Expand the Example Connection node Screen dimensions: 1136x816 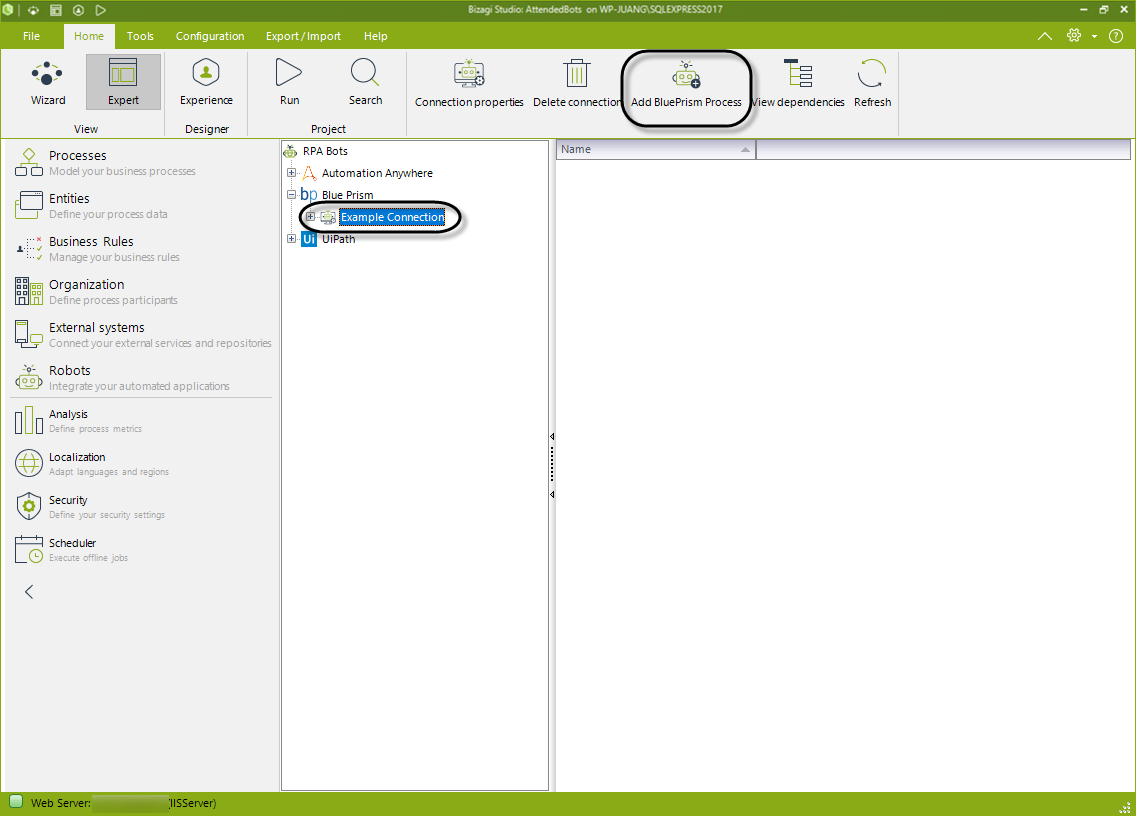pos(310,217)
